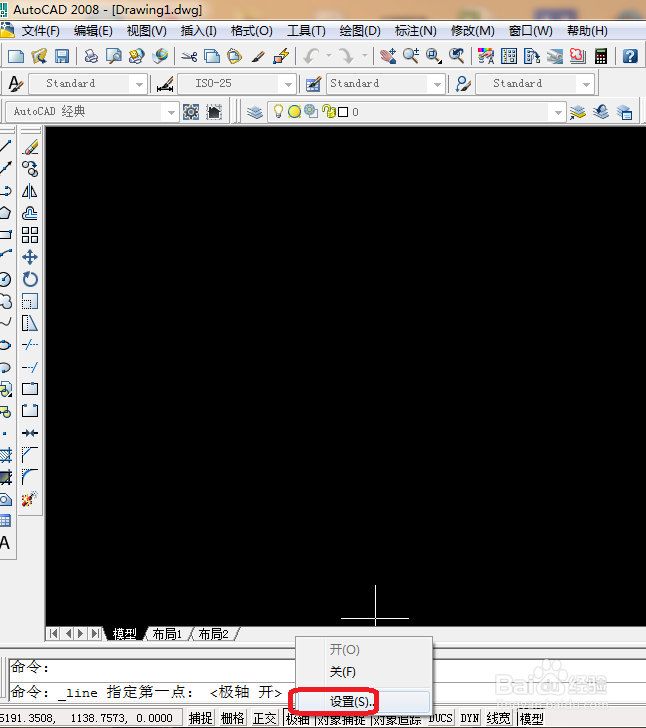Open the QuickCalc calculator icon
646x728 pixels.
click(x=600, y=57)
